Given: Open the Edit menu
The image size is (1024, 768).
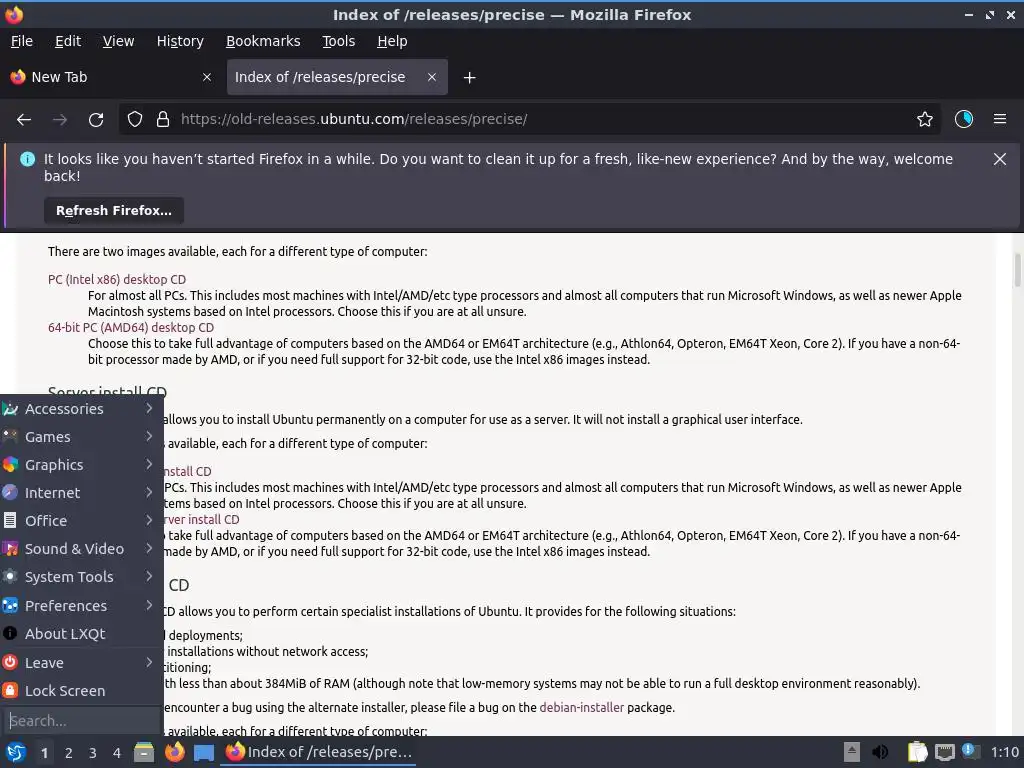Looking at the screenshot, I should coord(68,41).
